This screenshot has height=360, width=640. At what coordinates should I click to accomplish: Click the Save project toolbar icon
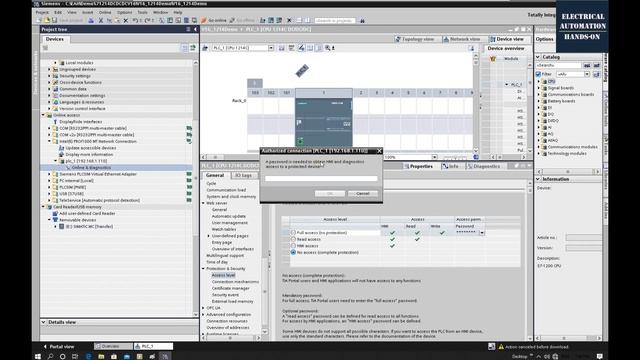click(x=54, y=20)
